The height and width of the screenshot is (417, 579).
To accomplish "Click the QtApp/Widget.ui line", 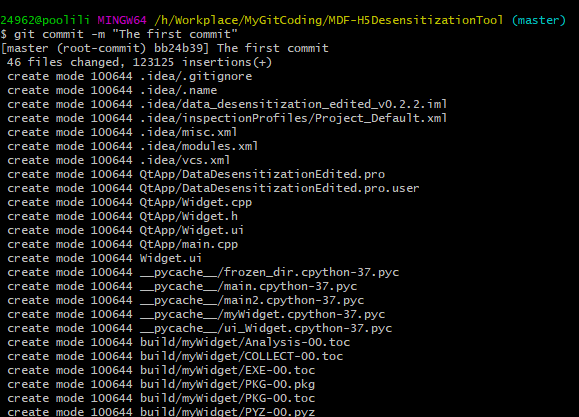I will tap(126, 231).
